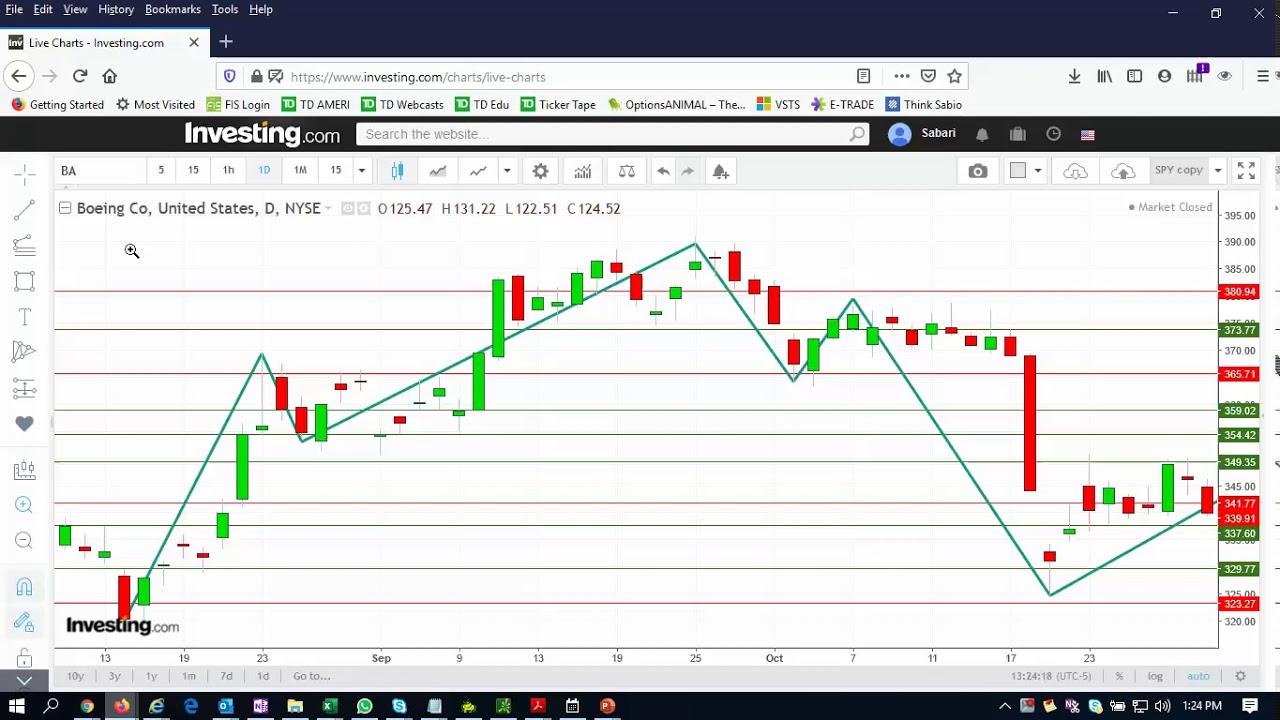Toggle log scale on price axis
Viewport: 1280px width, 720px height.
tap(1155, 676)
